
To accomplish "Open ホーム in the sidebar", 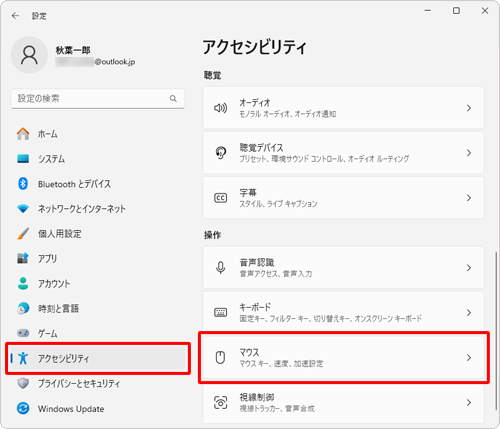I will point(98,134).
